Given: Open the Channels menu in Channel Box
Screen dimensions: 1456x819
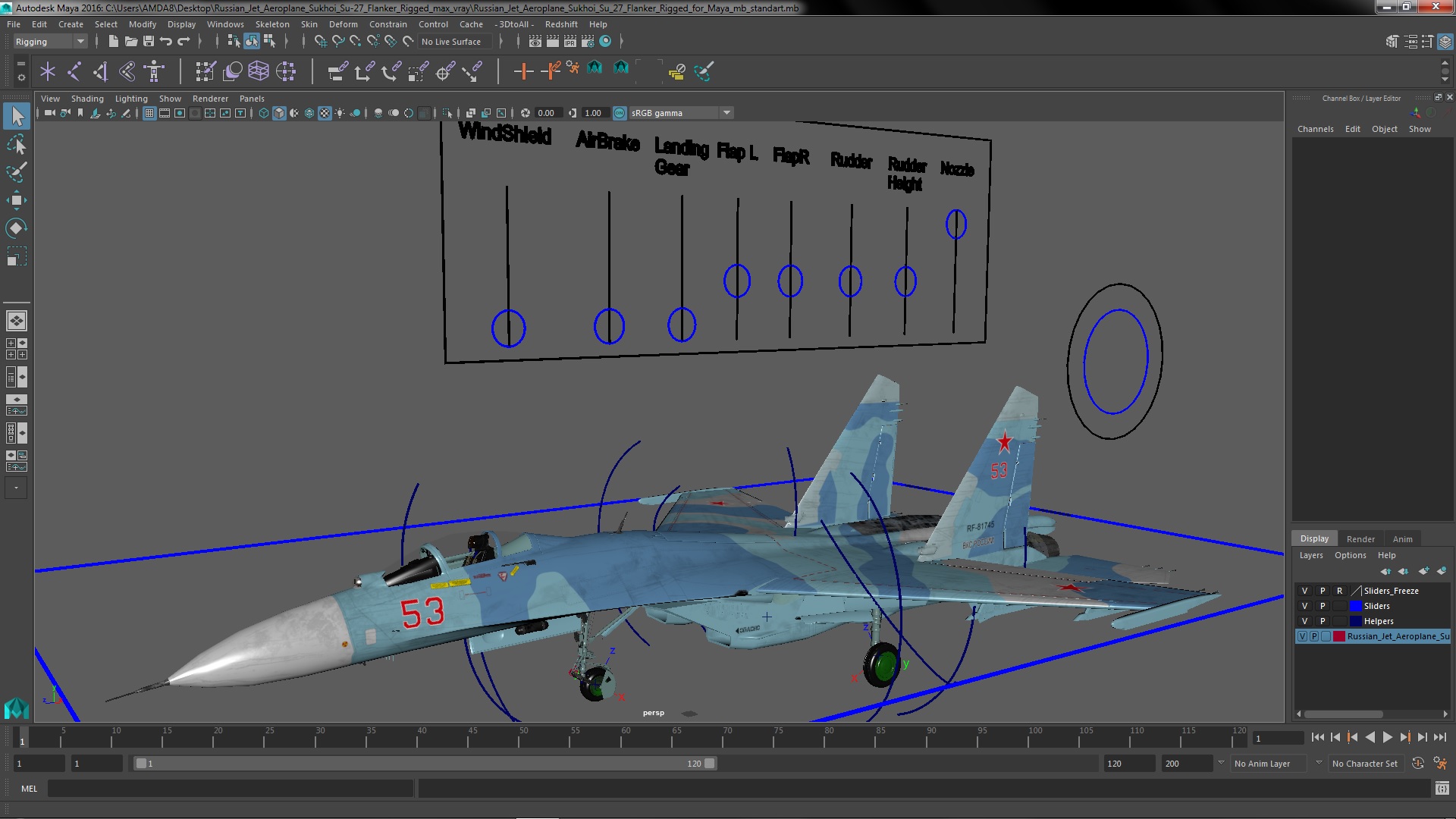Looking at the screenshot, I should [x=1315, y=129].
